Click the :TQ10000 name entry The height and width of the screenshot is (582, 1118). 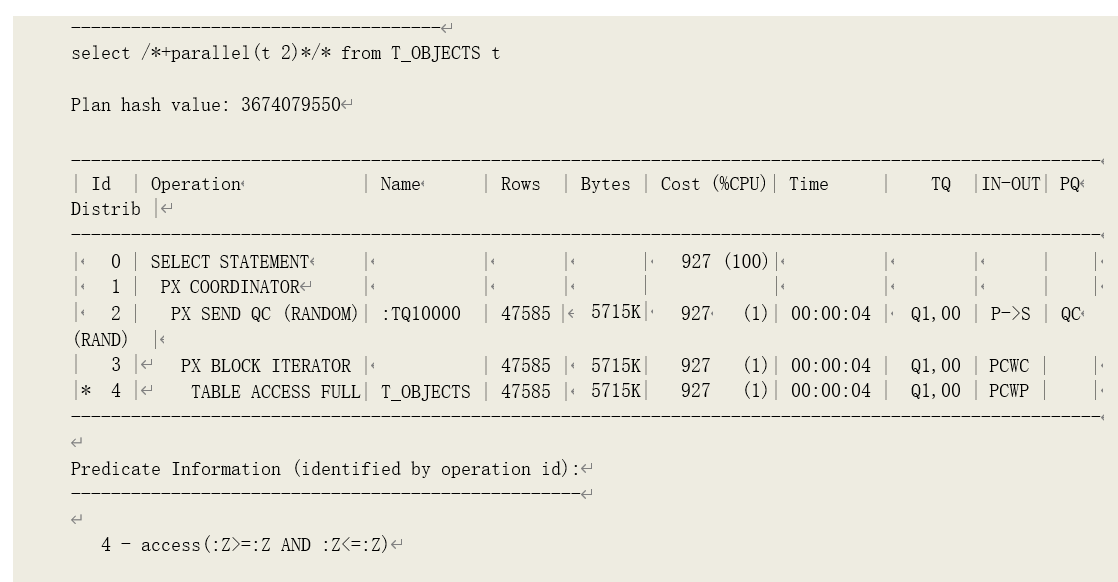click(421, 314)
